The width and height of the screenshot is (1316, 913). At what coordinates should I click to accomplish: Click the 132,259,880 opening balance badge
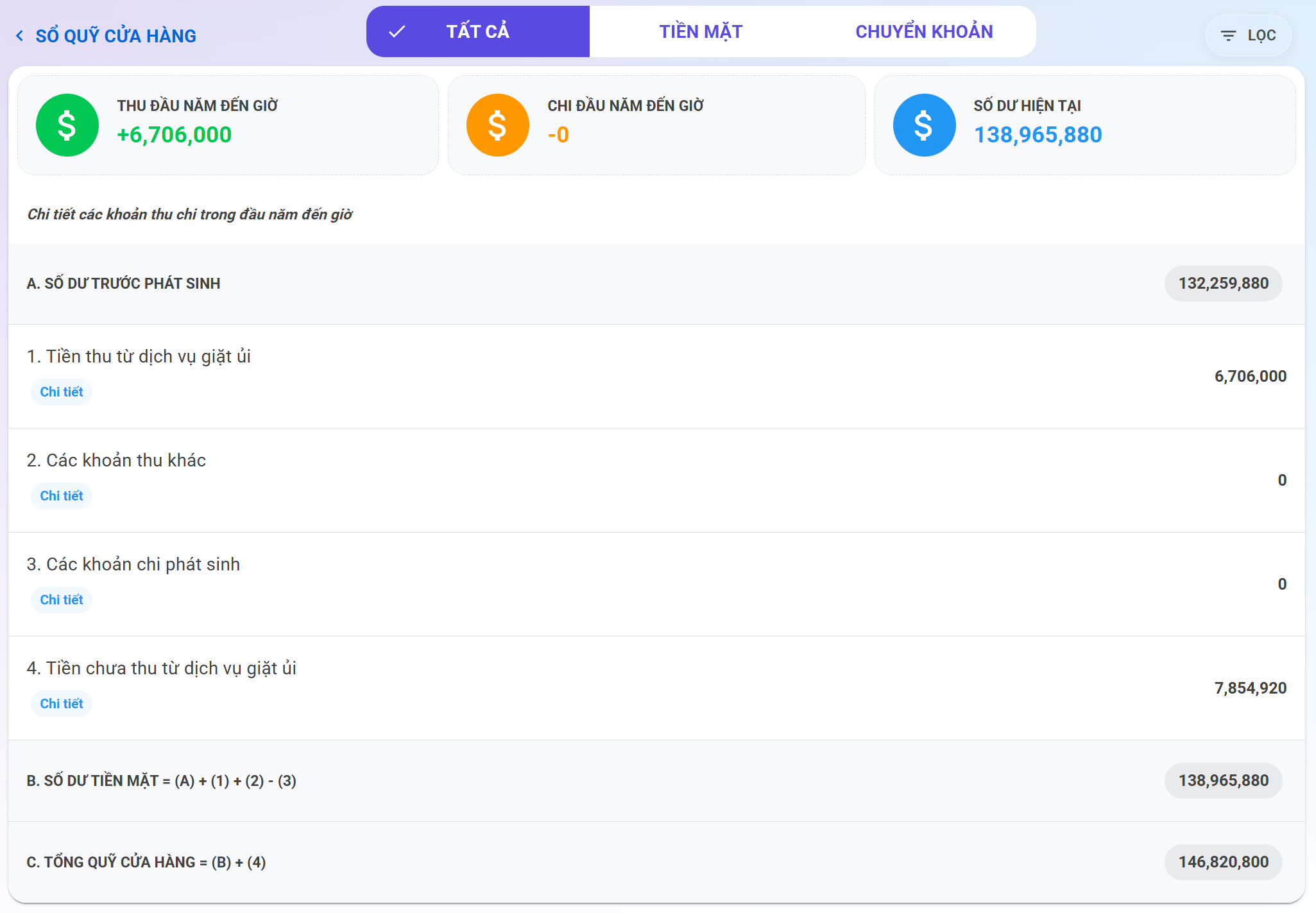1224,284
